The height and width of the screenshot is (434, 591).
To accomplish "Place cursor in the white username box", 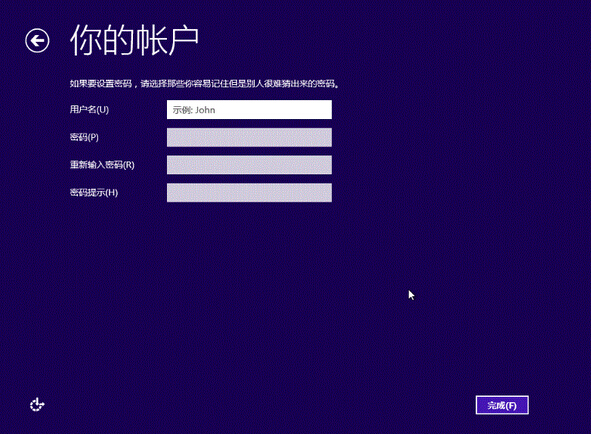I will click(x=249, y=110).
